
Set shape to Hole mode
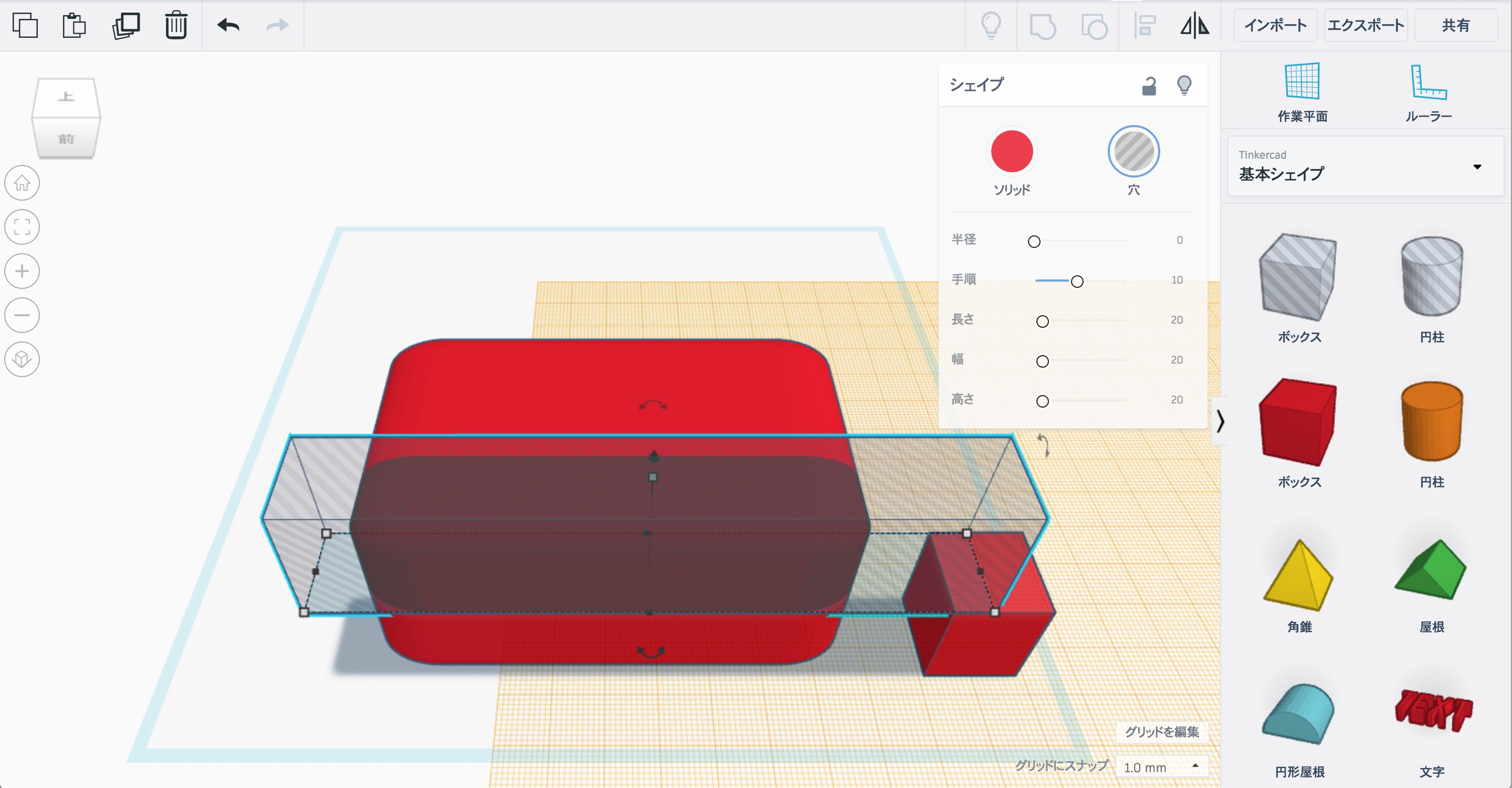pos(1133,151)
